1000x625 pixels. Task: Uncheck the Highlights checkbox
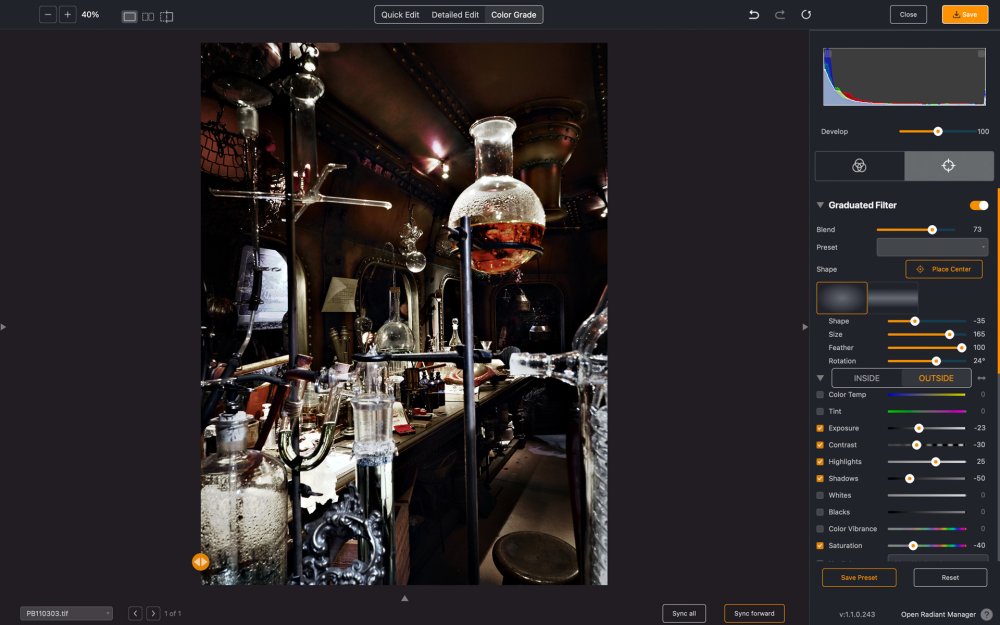820,462
